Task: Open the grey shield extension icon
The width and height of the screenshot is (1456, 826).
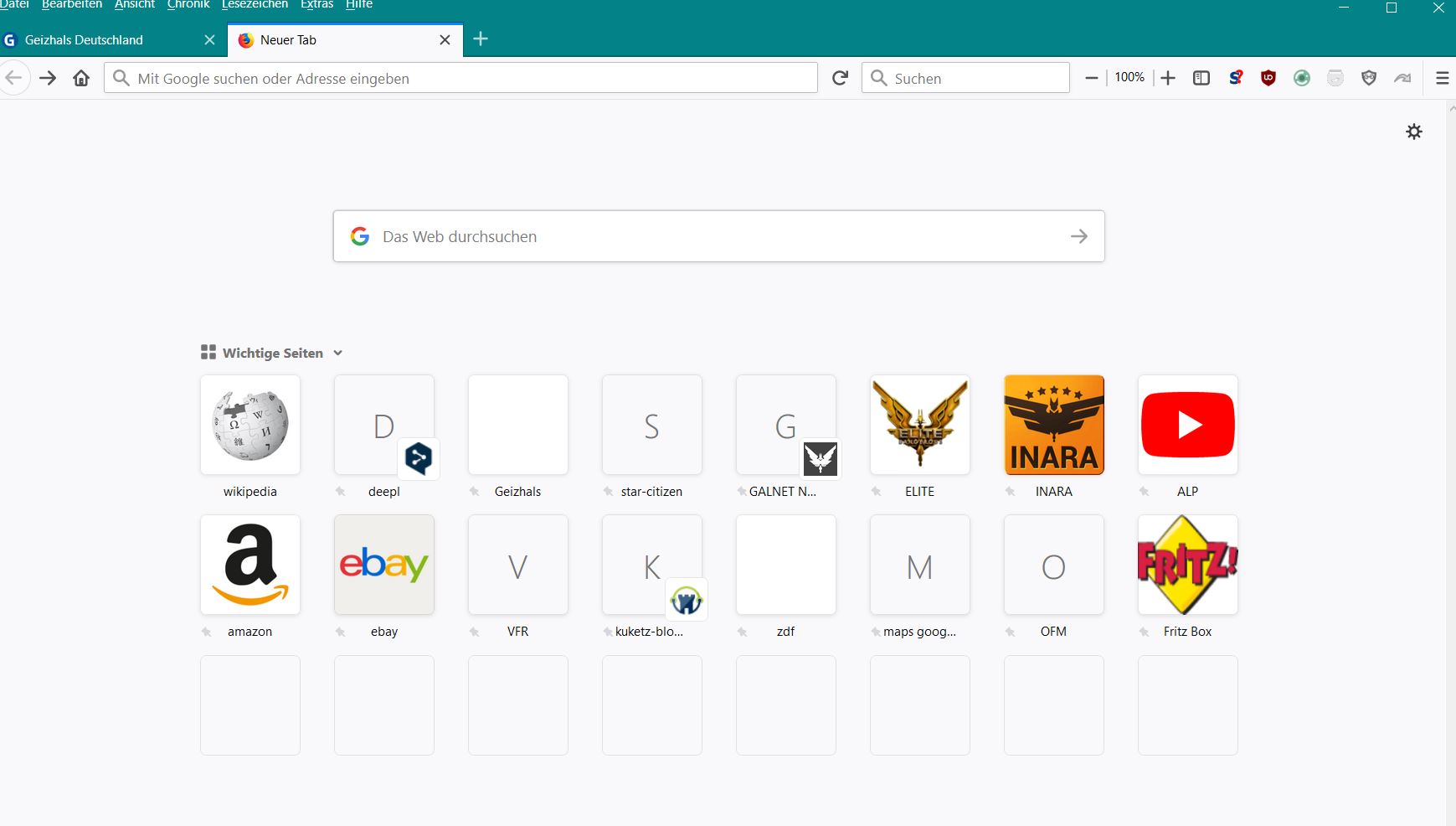Action: (x=1369, y=78)
